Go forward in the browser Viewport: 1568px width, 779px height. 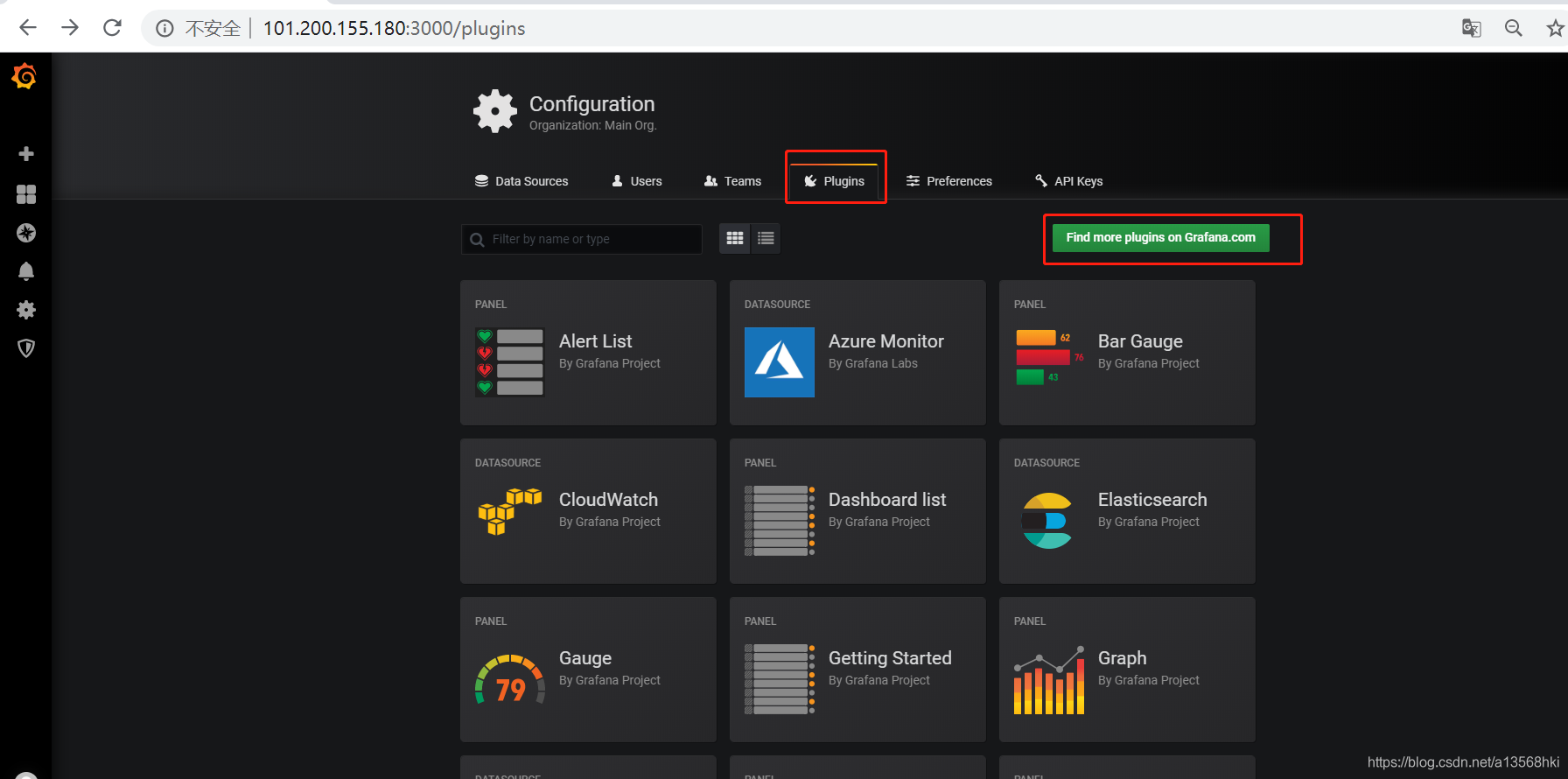(70, 28)
